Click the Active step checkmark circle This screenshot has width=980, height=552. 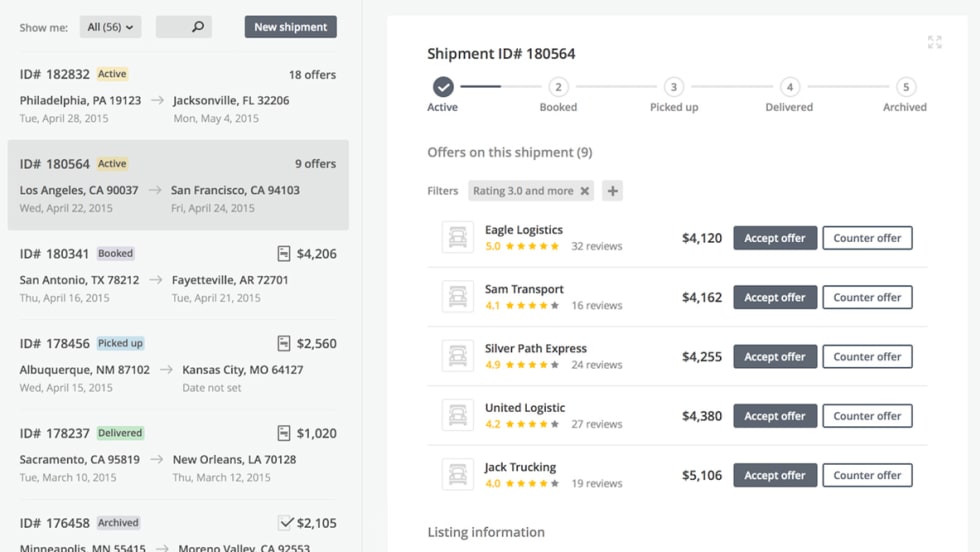[x=443, y=87]
